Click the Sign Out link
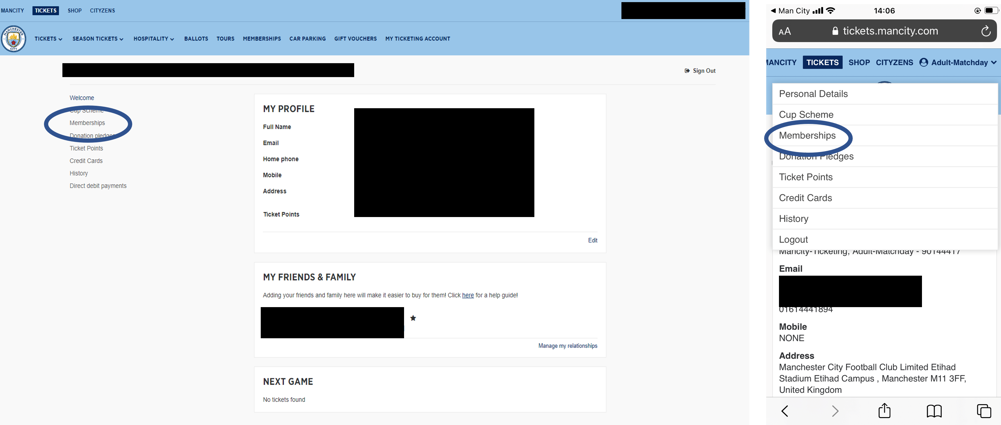The height and width of the screenshot is (425, 1001). 700,71
